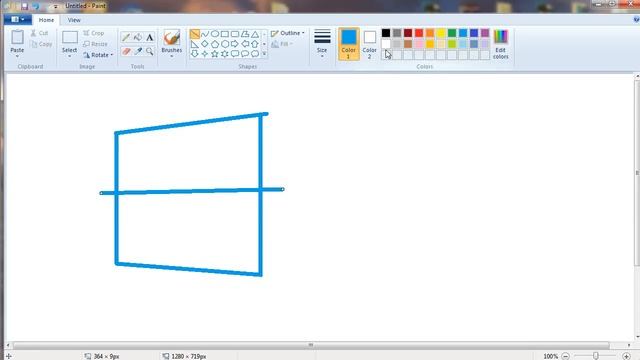Choose the Diamond shape

pyautogui.click(x=204, y=44)
